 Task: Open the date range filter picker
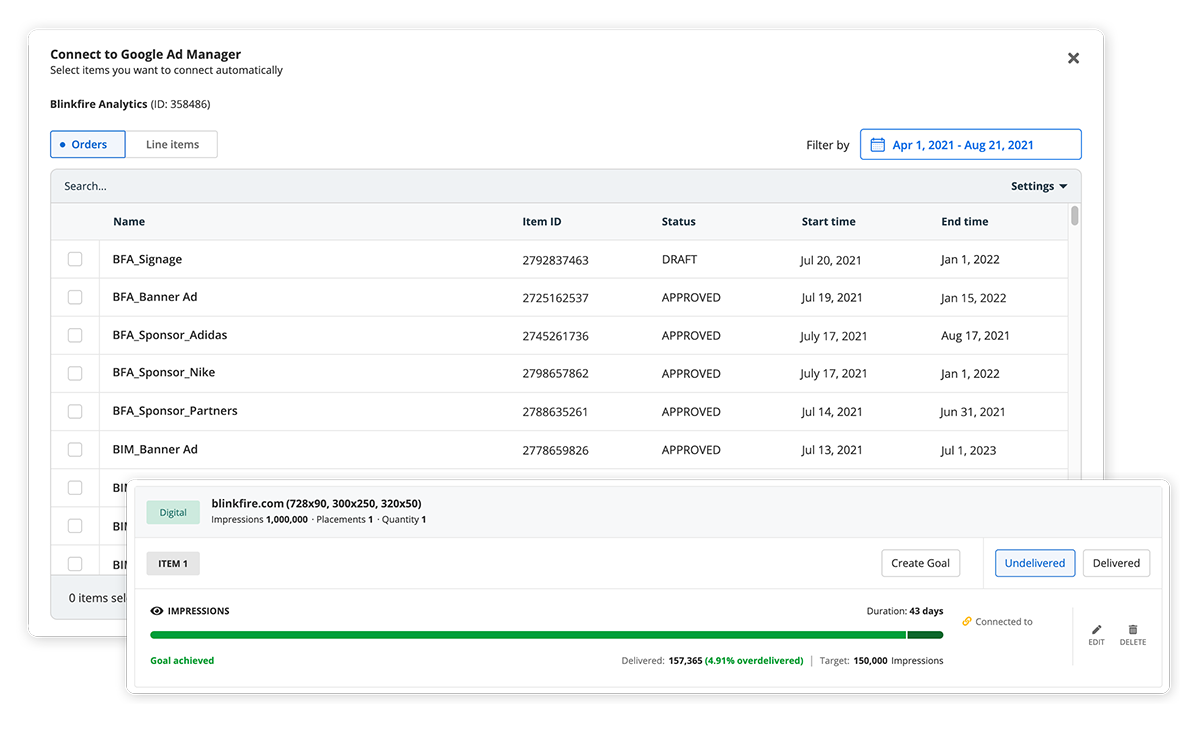coord(970,145)
